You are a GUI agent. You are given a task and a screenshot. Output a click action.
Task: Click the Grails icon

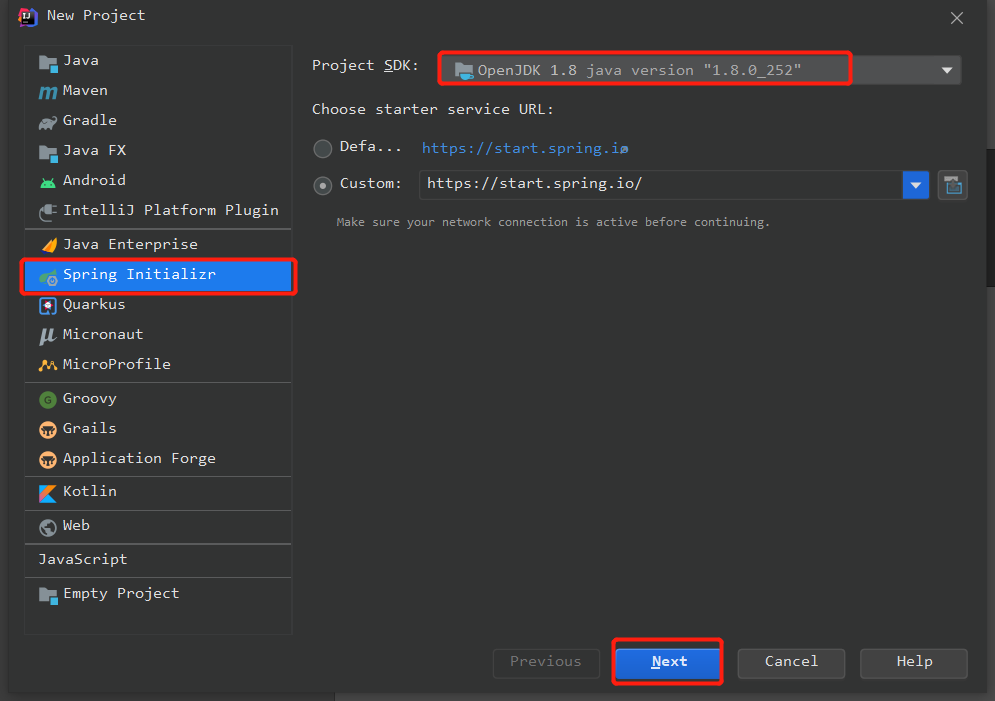48,429
